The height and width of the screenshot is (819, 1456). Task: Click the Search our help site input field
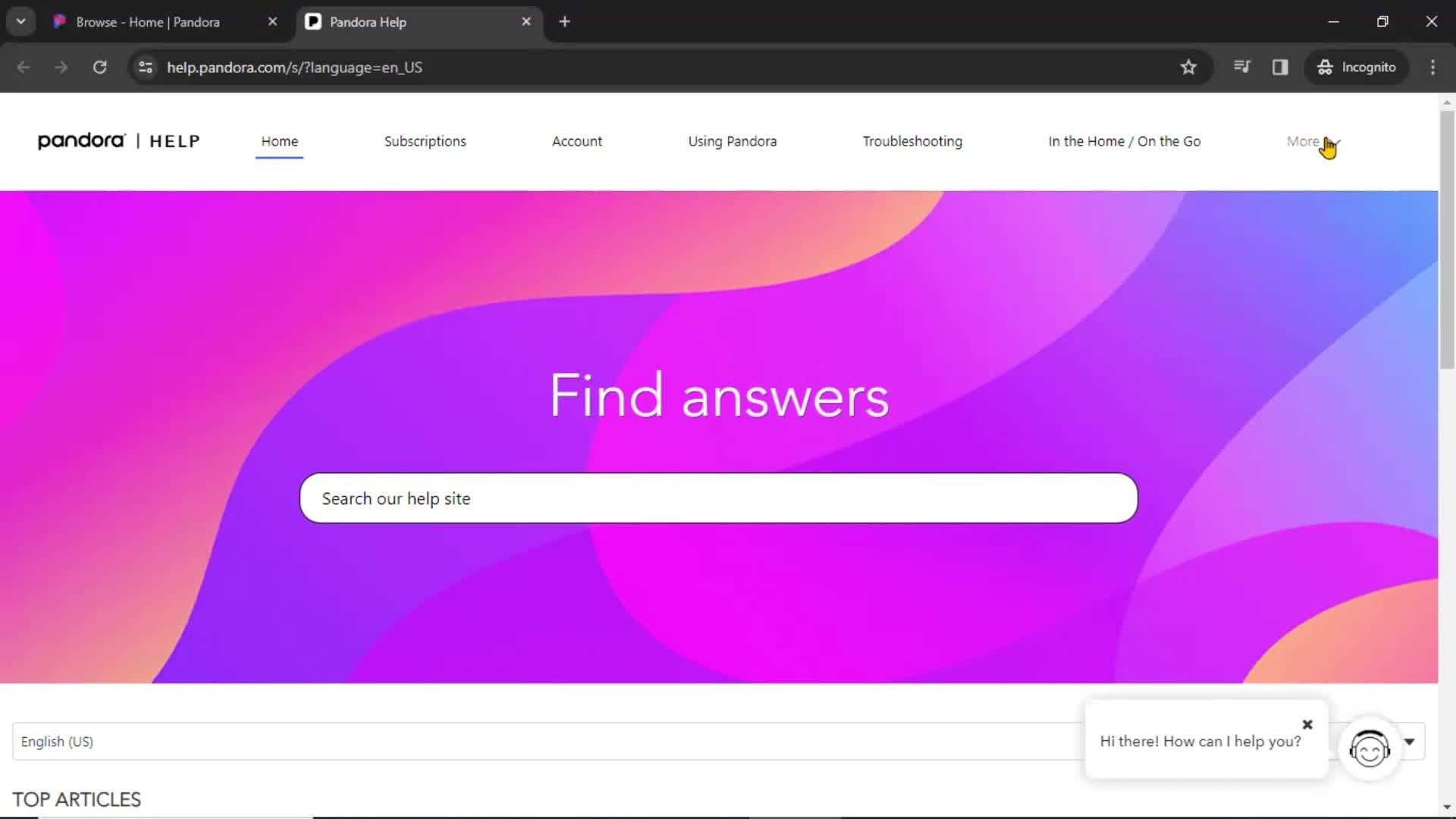[719, 498]
